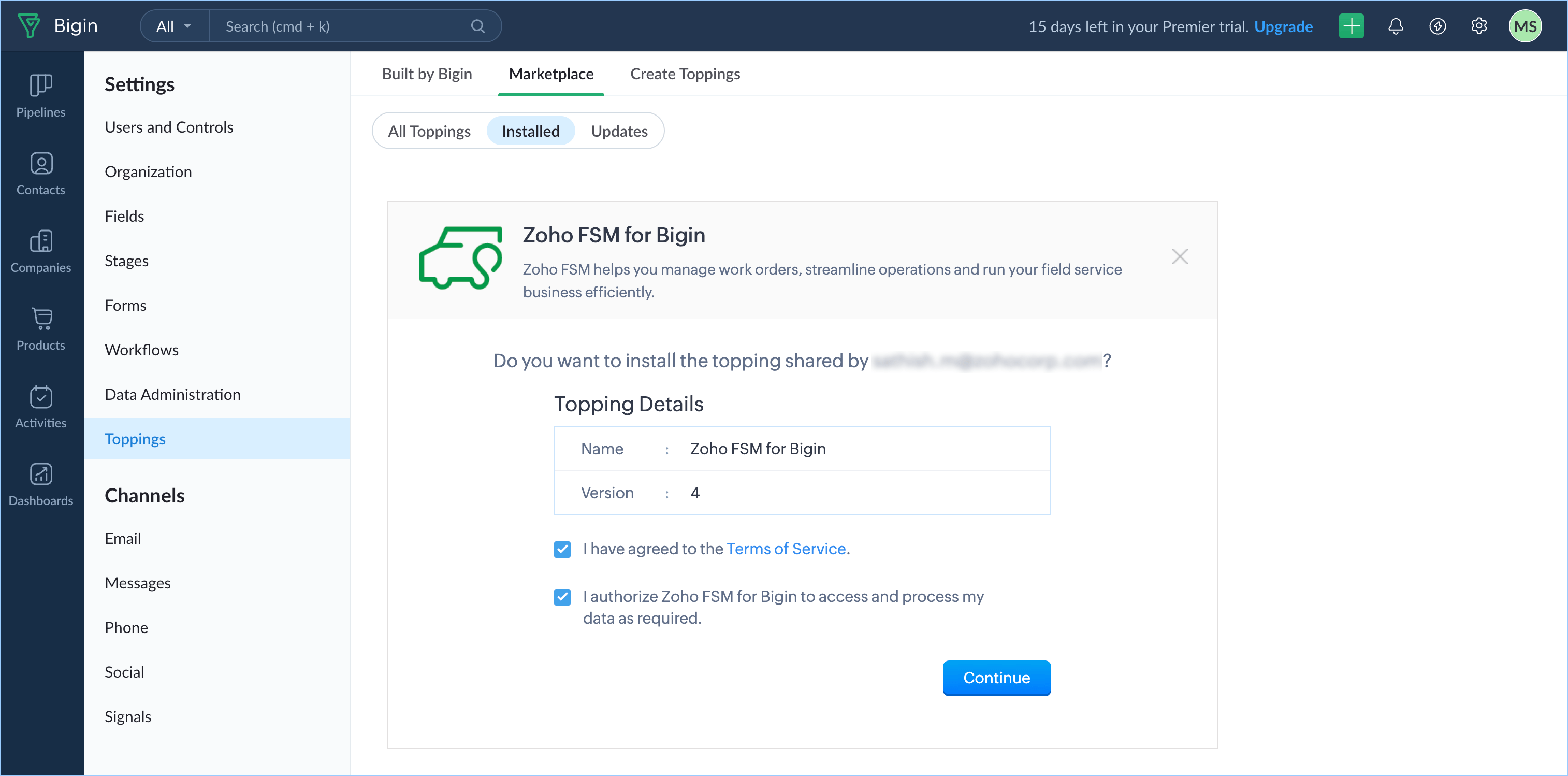Open Forms settings

tap(125, 305)
